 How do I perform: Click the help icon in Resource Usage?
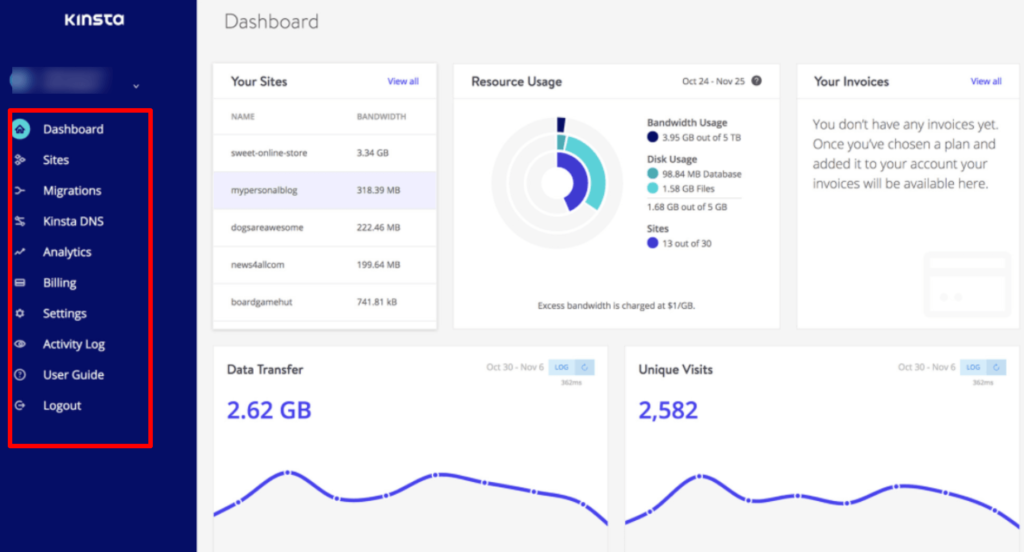click(756, 81)
